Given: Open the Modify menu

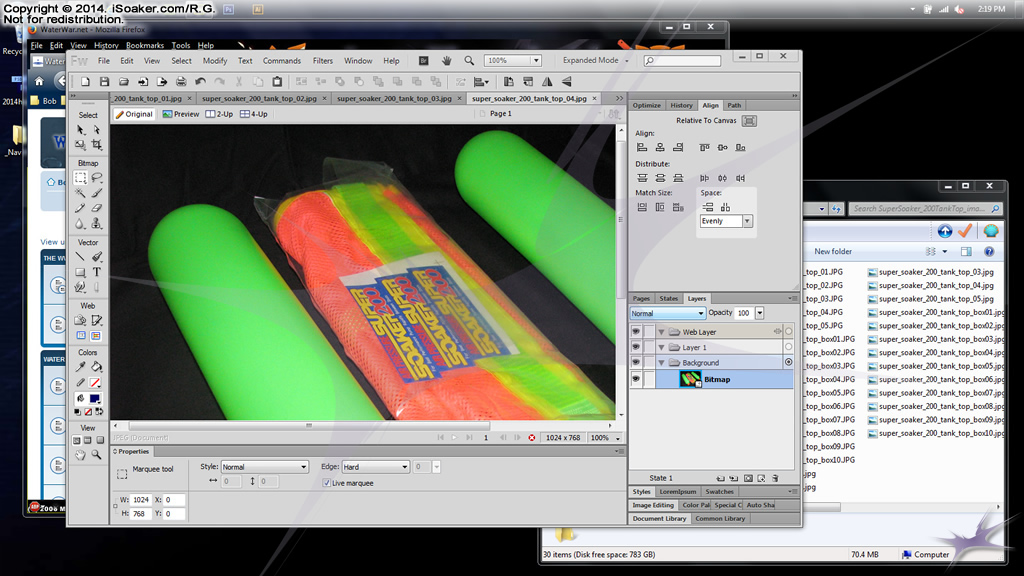Looking at the screenshot, I should [215, 61].
